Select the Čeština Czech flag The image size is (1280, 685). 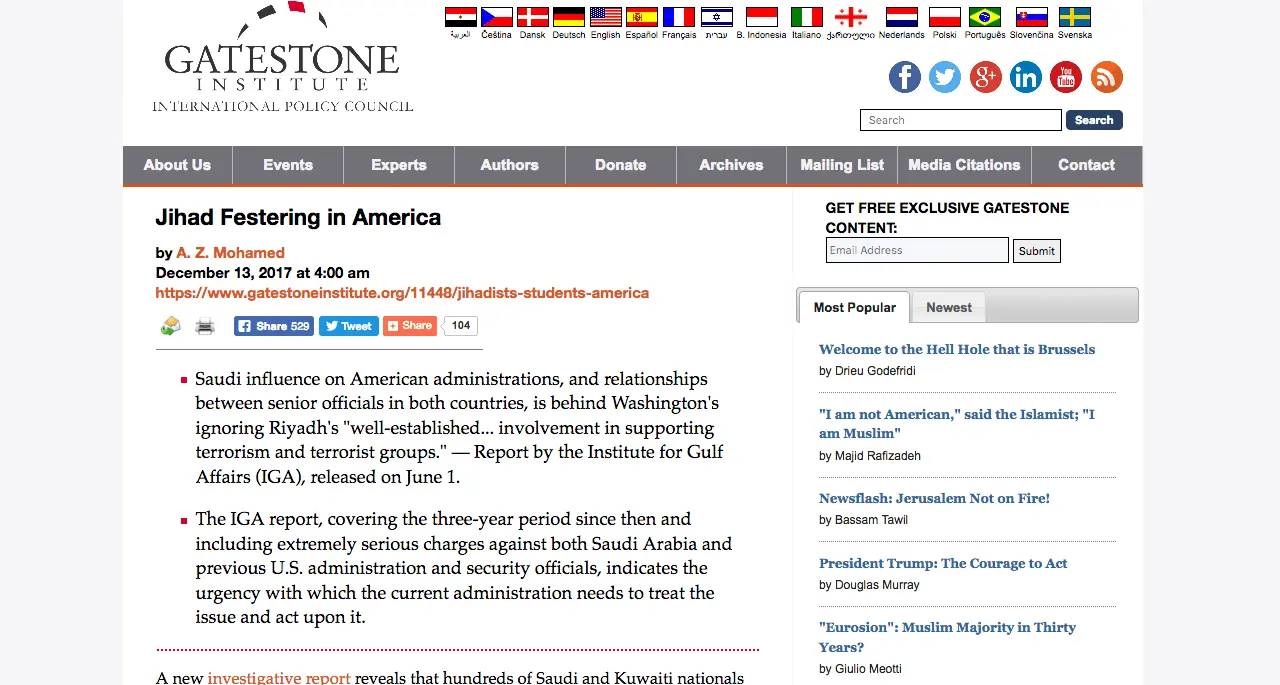[497, 17]
